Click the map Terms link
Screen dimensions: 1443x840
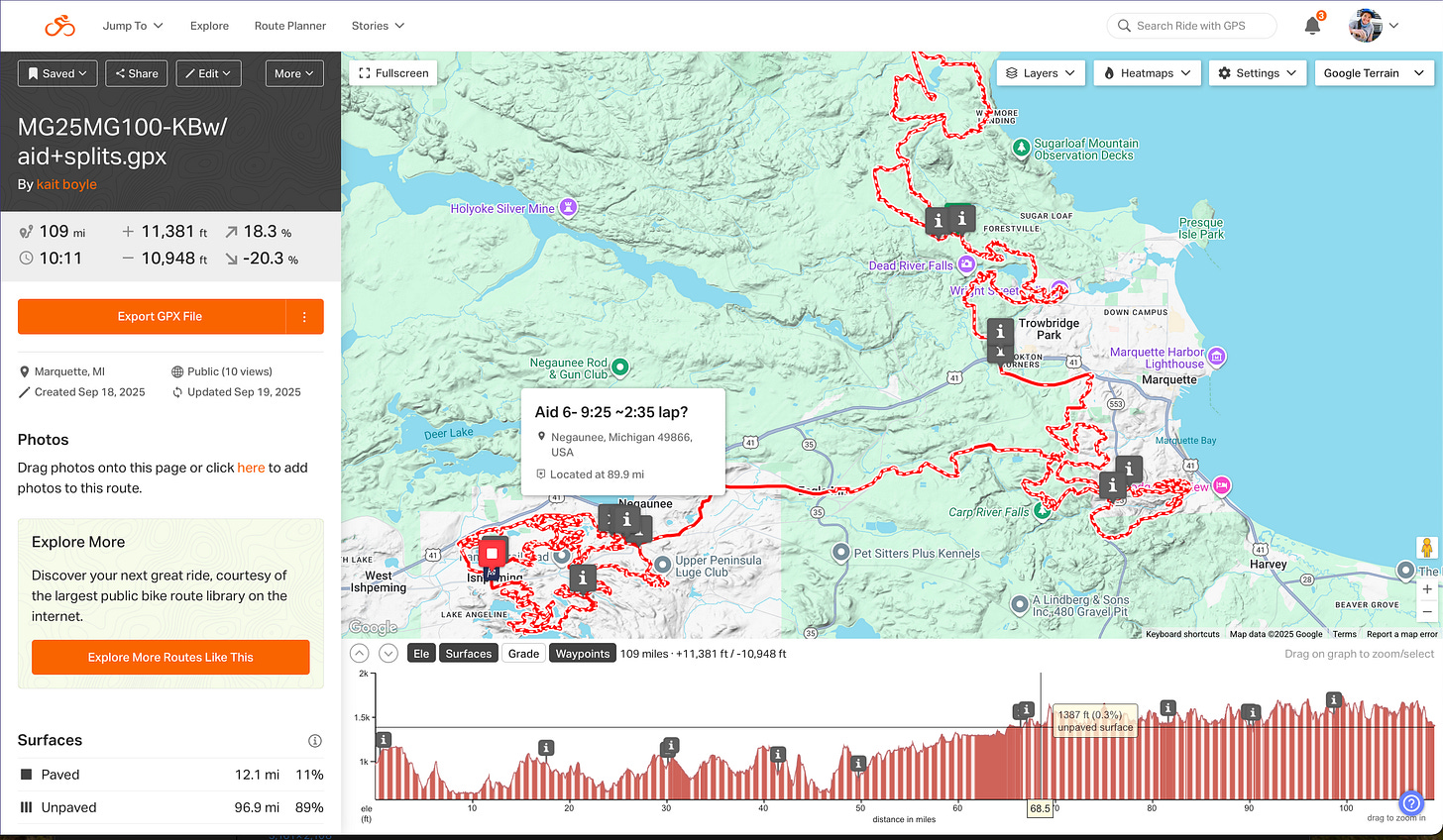pyautogui.click(x=1344, y=634)
